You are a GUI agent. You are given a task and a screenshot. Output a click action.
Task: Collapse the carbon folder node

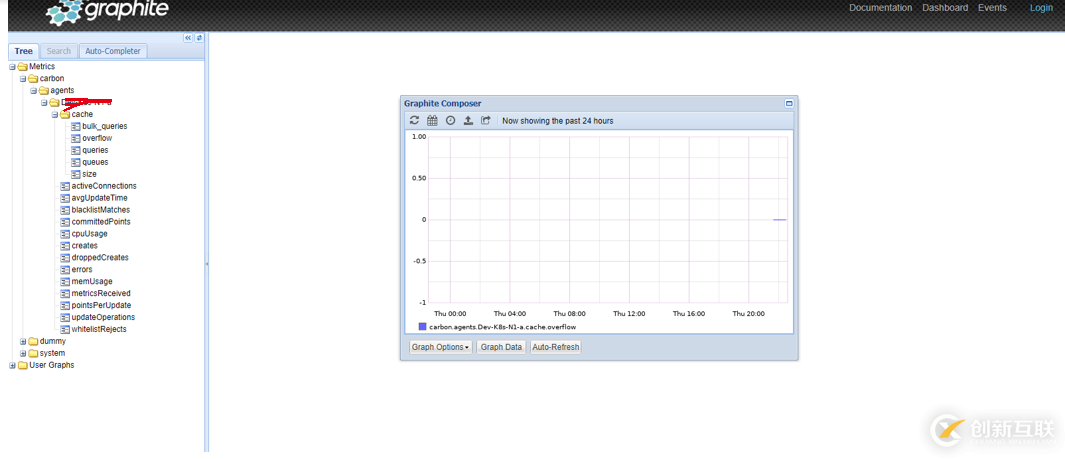(x=23, y=79)
